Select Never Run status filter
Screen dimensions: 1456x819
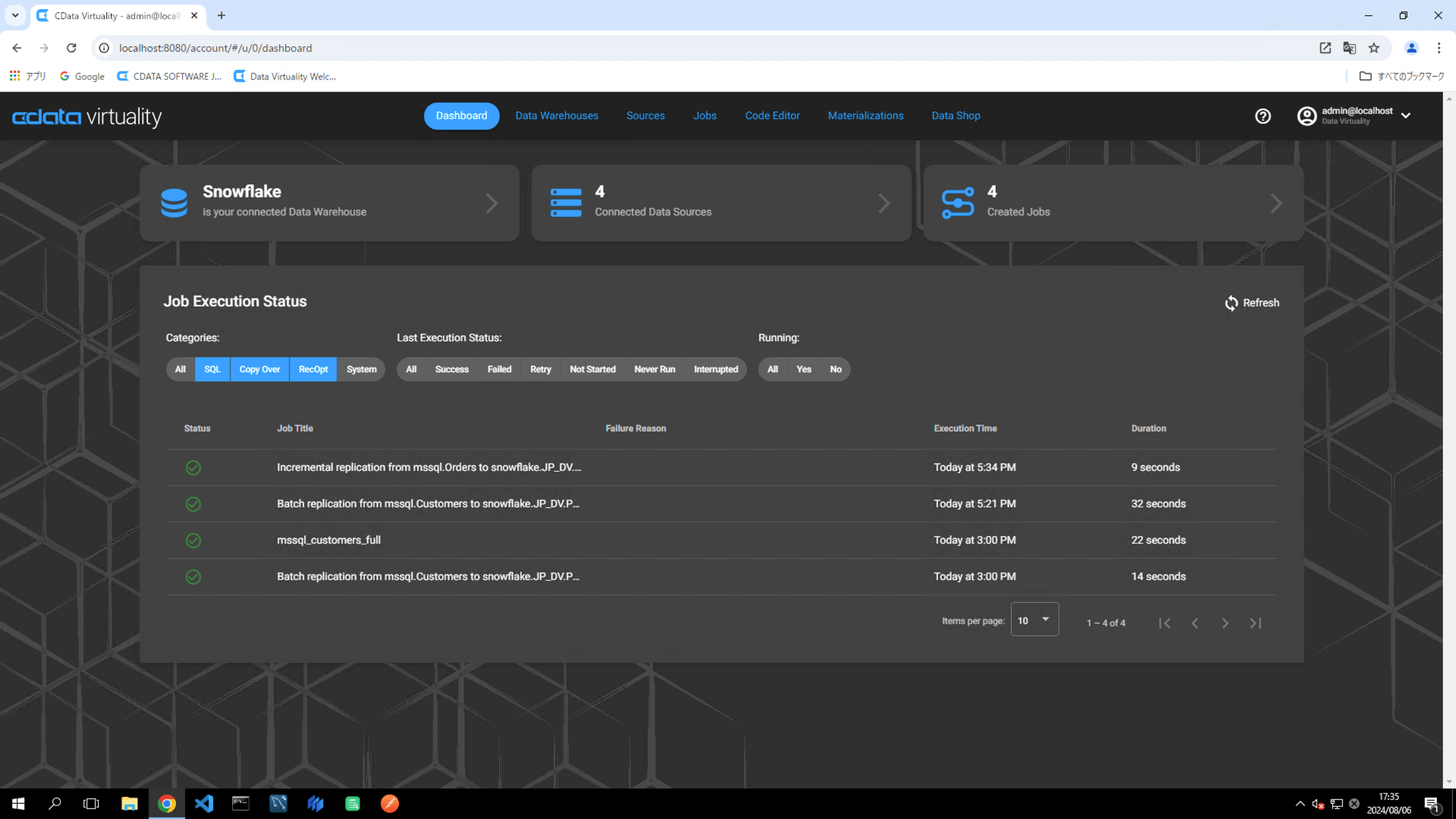[654, 369]
